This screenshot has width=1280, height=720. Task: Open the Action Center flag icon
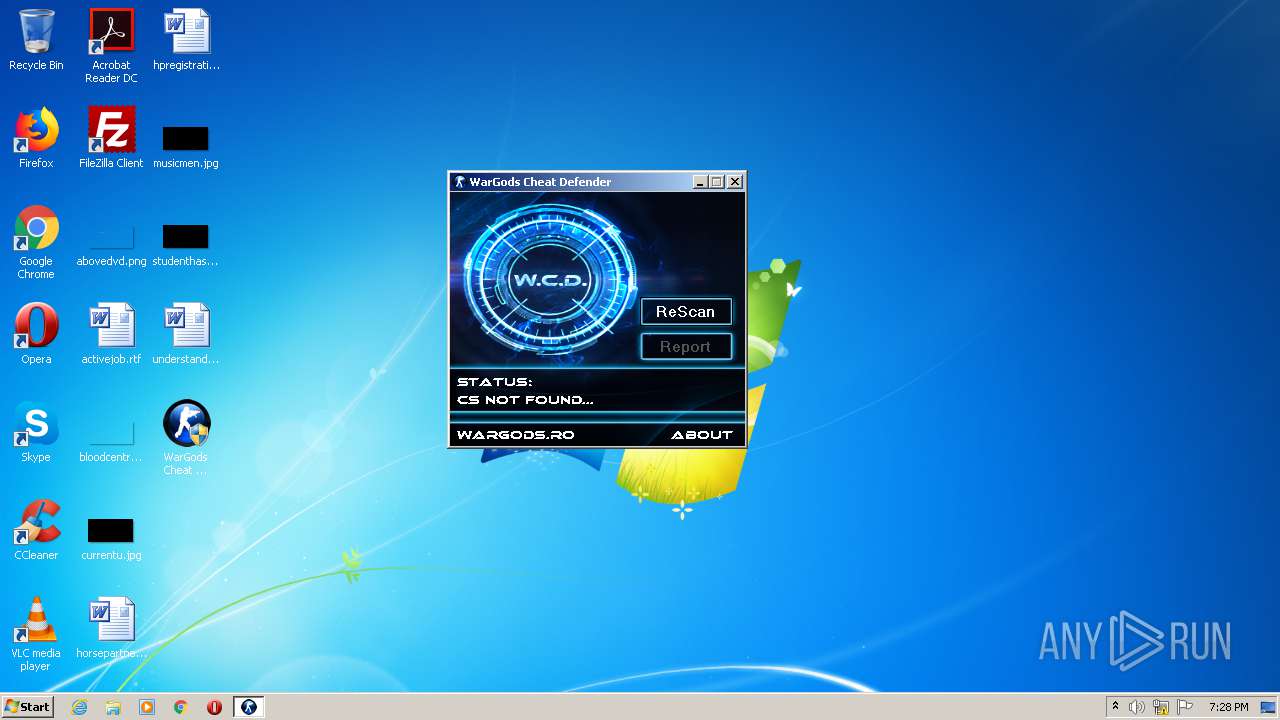click(1185, 707)
